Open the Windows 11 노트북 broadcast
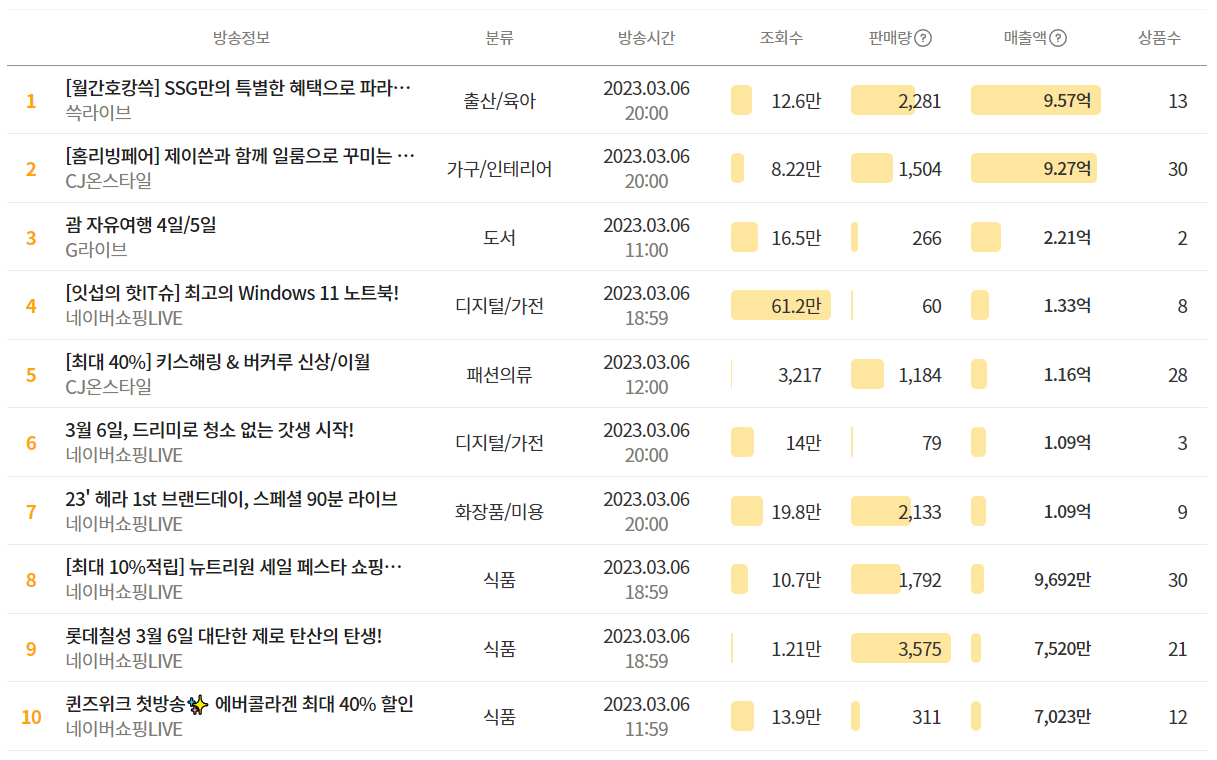 tap(232, 293)
